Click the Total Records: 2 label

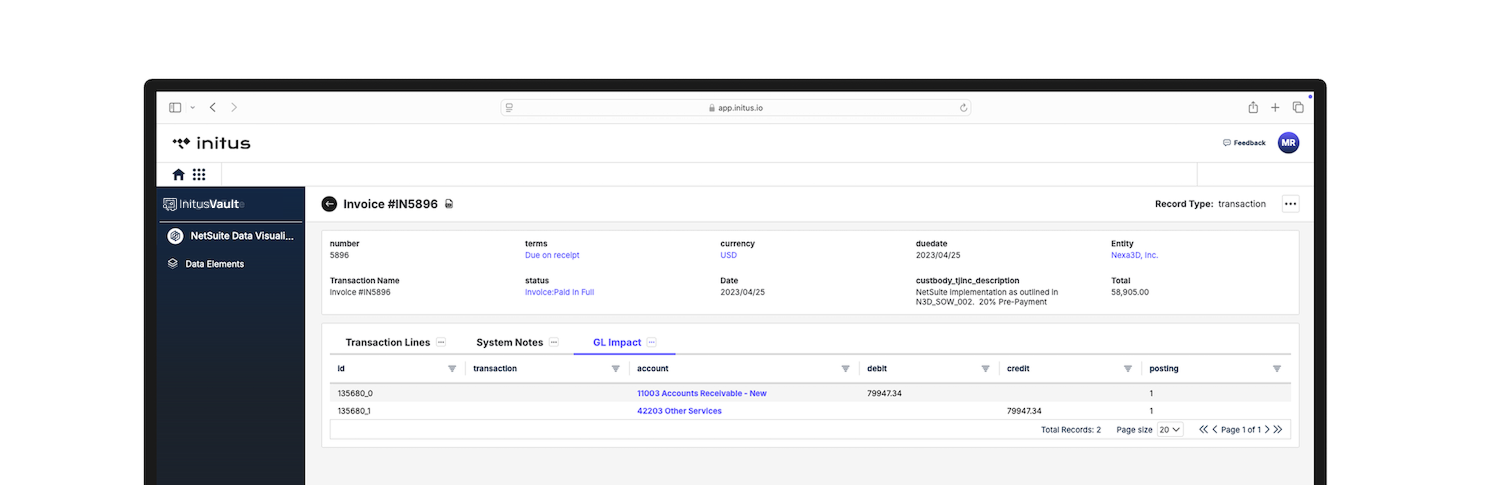1071,429
